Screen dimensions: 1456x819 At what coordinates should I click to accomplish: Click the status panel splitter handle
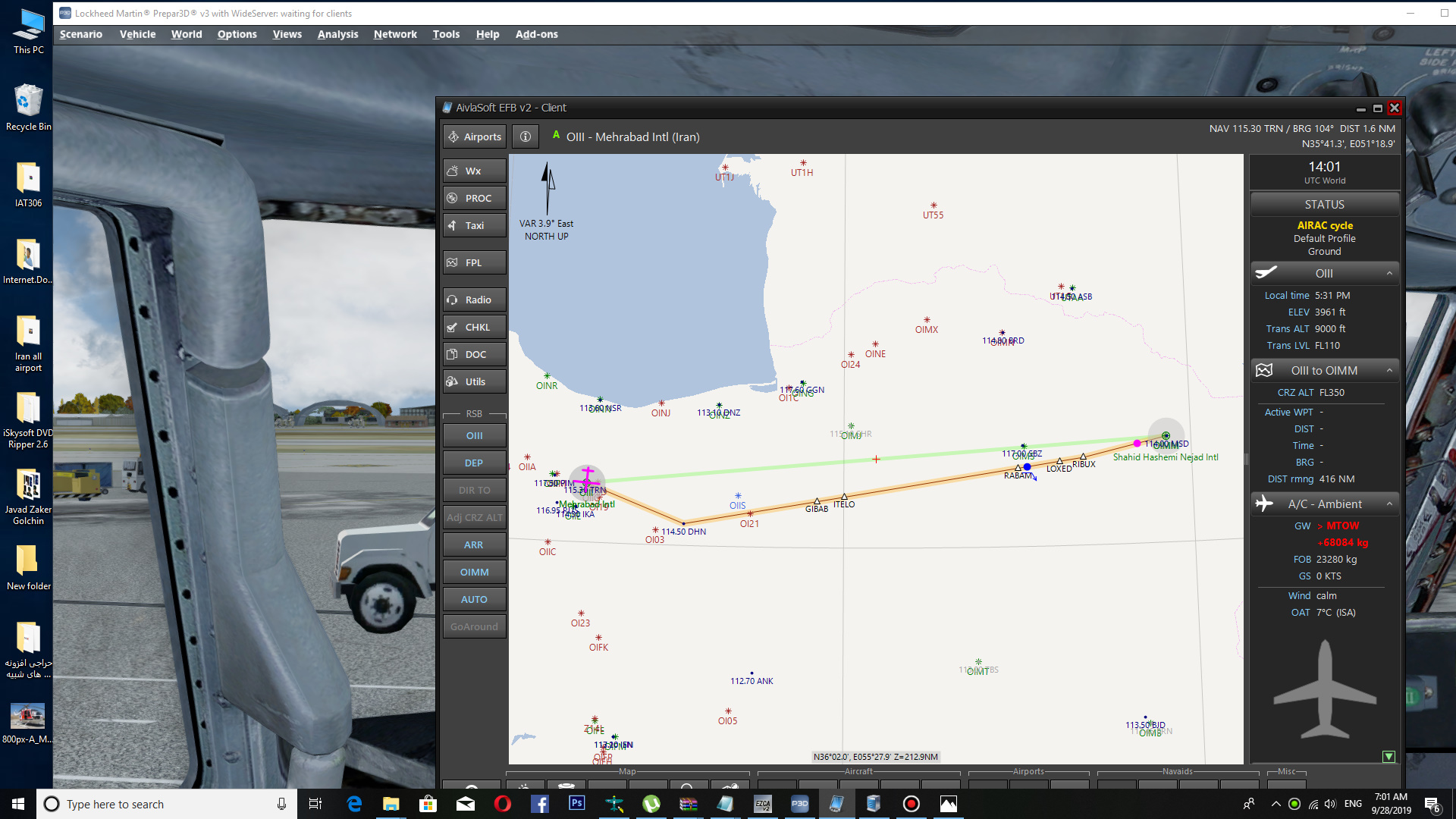point(1246,459)
